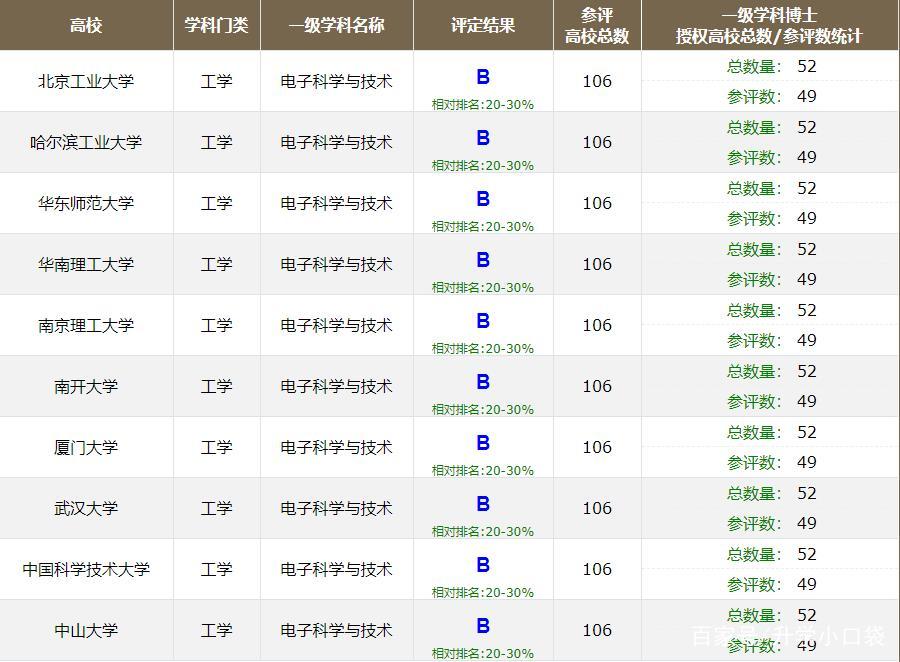Select the school name "南京理工大学"
The width and height of the screenshot is (900, 662).
pos(86,325)
